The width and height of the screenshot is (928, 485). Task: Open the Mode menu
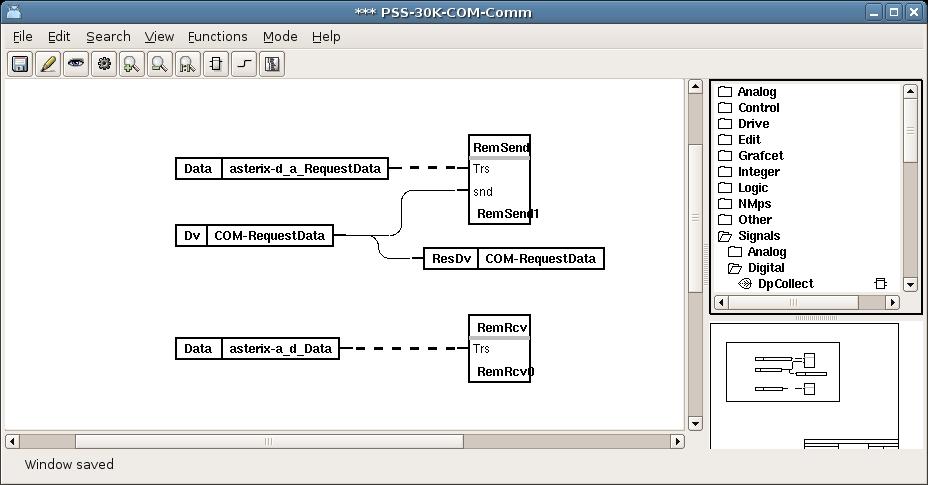(x=280, y=37)
